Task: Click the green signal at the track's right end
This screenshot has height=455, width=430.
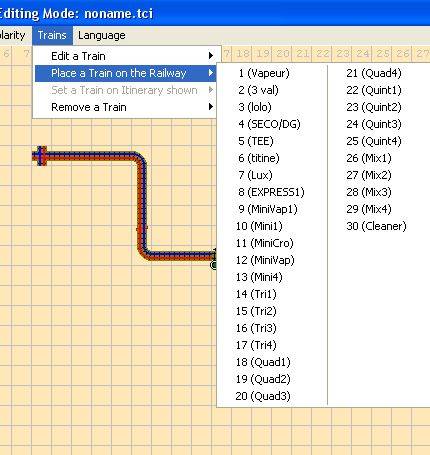Action: click(x=214, y=265)
